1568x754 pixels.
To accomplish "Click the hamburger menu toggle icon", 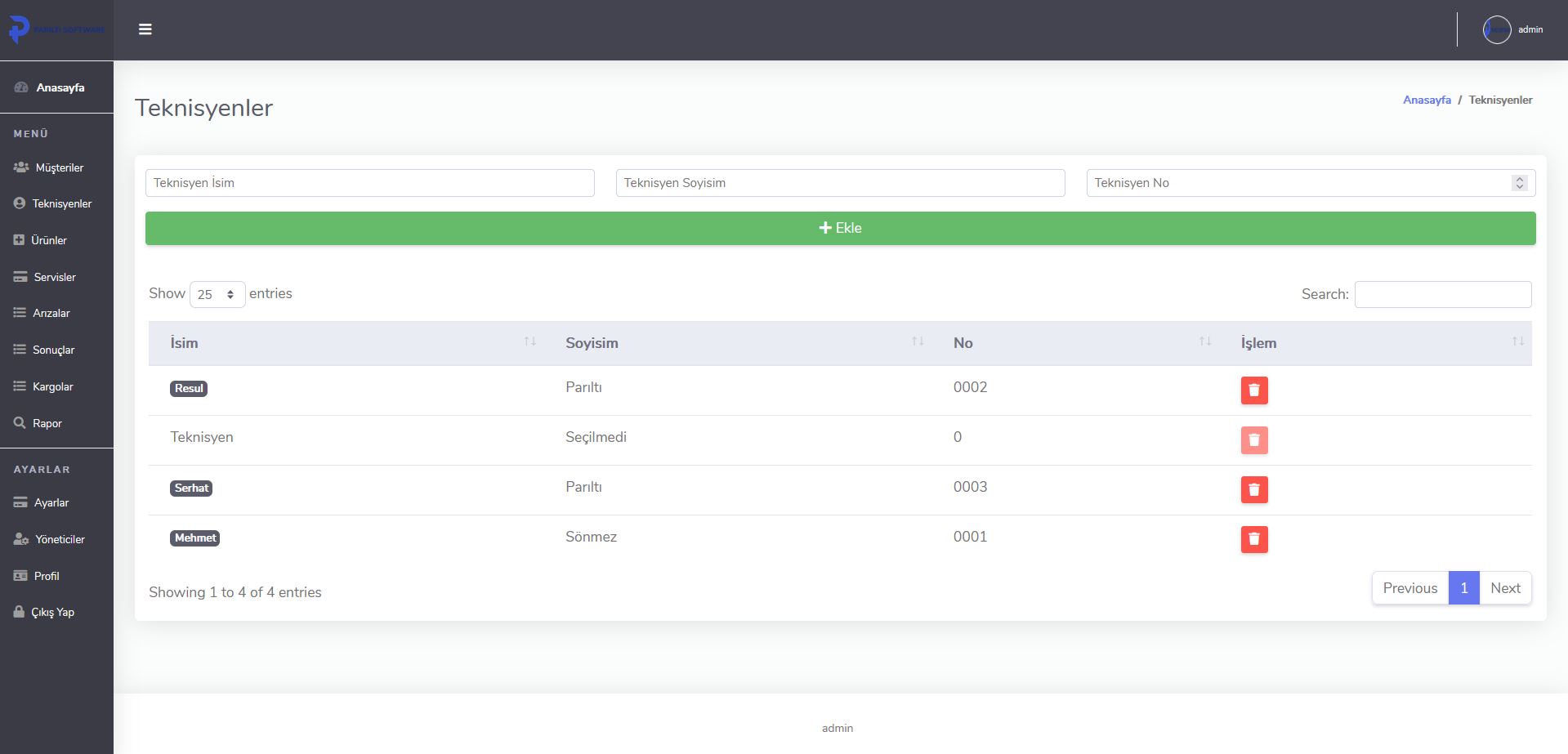I will click(145, 29).
